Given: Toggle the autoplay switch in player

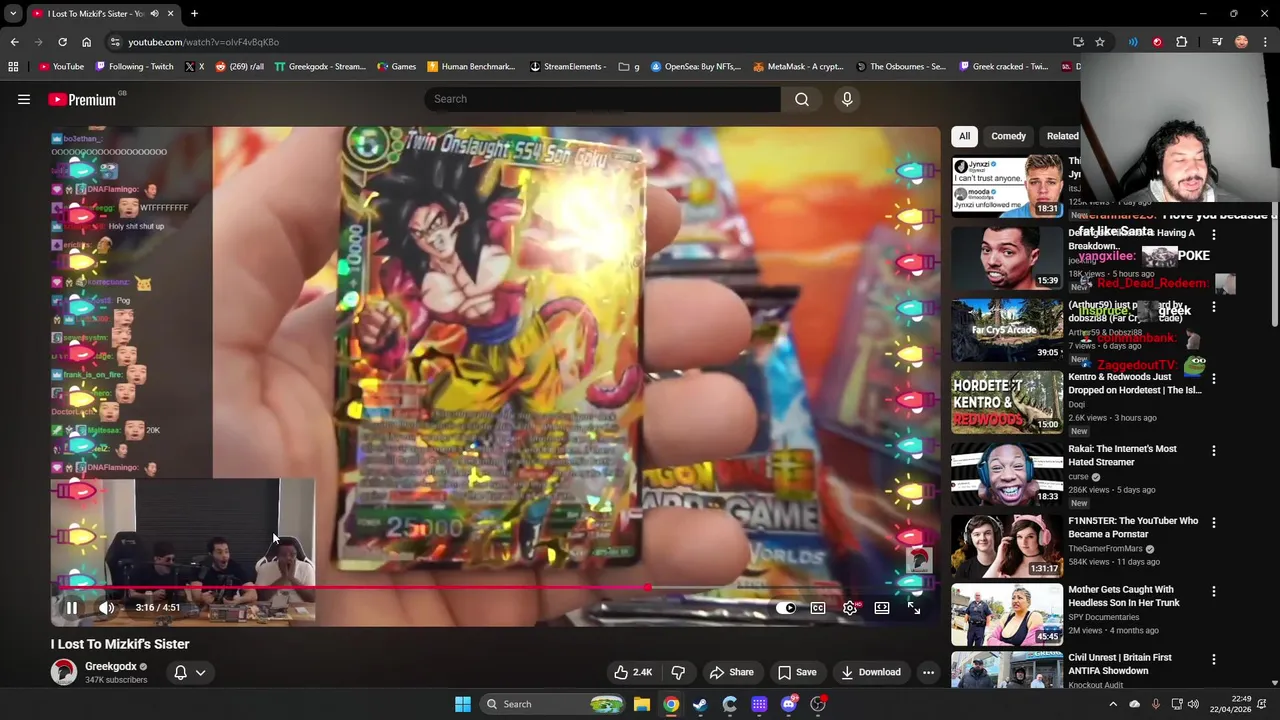Looking at the screenshot, I should (x=786, y=608).
